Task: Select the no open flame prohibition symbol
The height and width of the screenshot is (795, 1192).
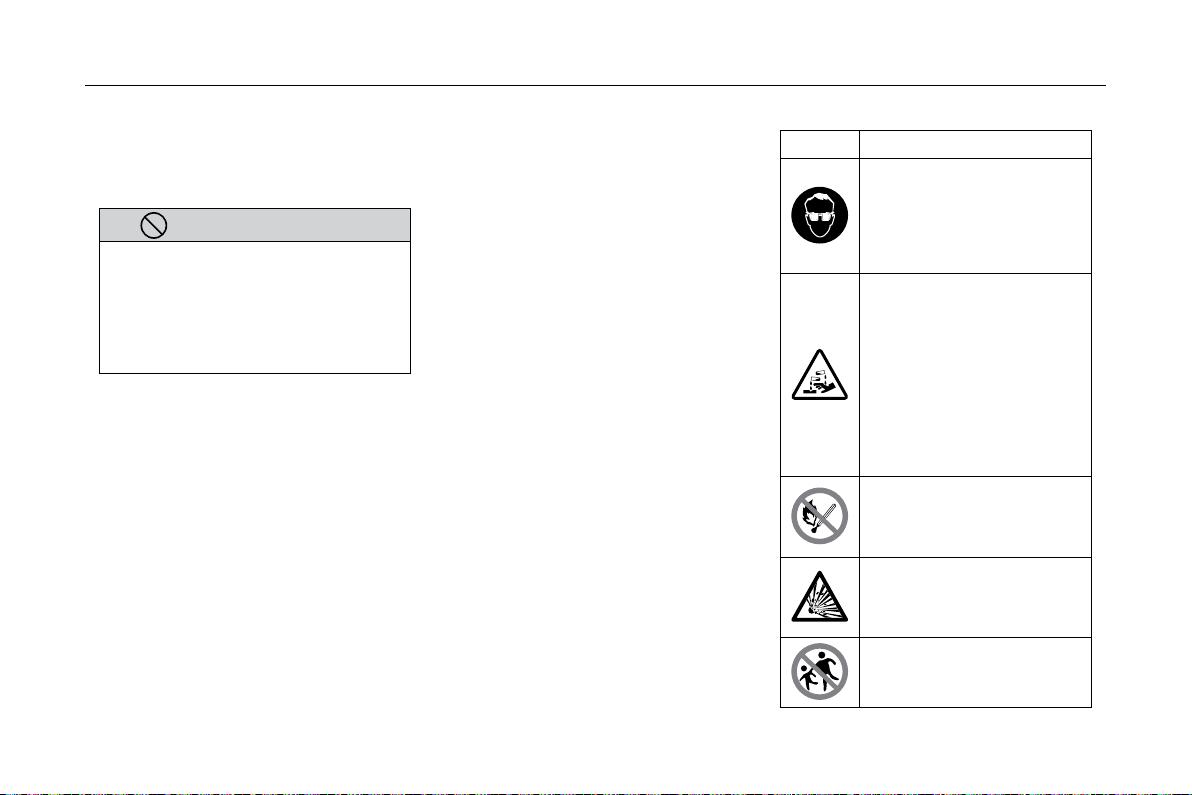Action: [x=820, y=516]
